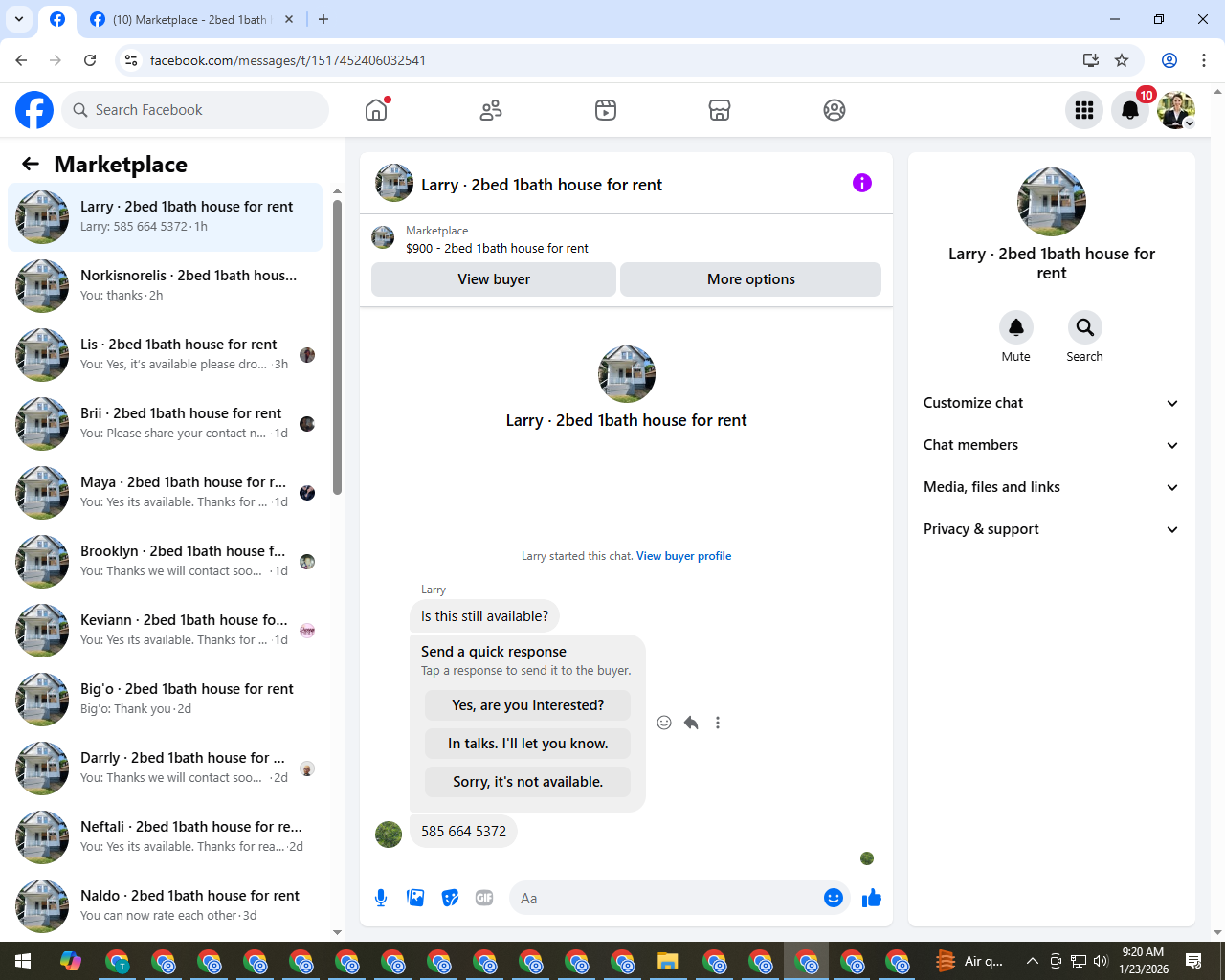Click the '585 664 5372' message bubble
The image size is (1225, 980).
click(463, 832)
